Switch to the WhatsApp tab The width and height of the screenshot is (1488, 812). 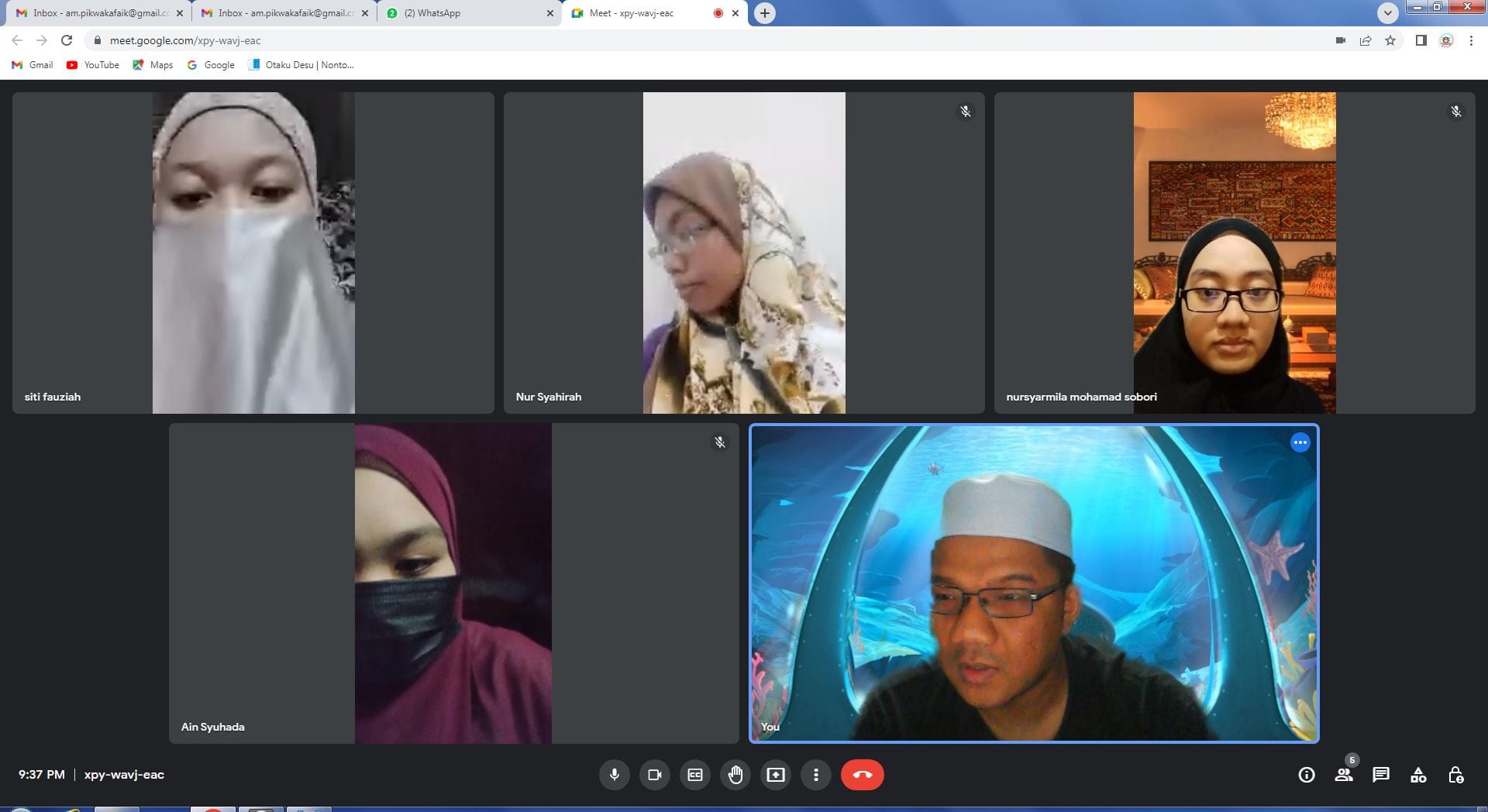pos(465,13)
